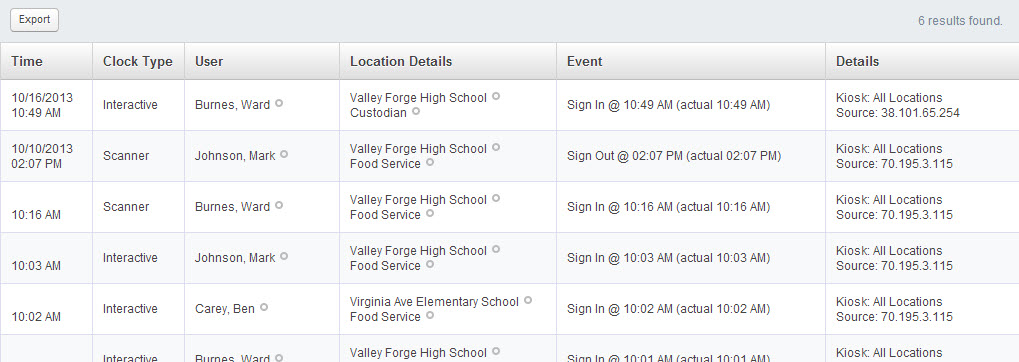Click circle icon beside Burnes, Ward in 10:16 AM row
Image resolution: width=1019 pixels, height=362 pixels.
279,205
